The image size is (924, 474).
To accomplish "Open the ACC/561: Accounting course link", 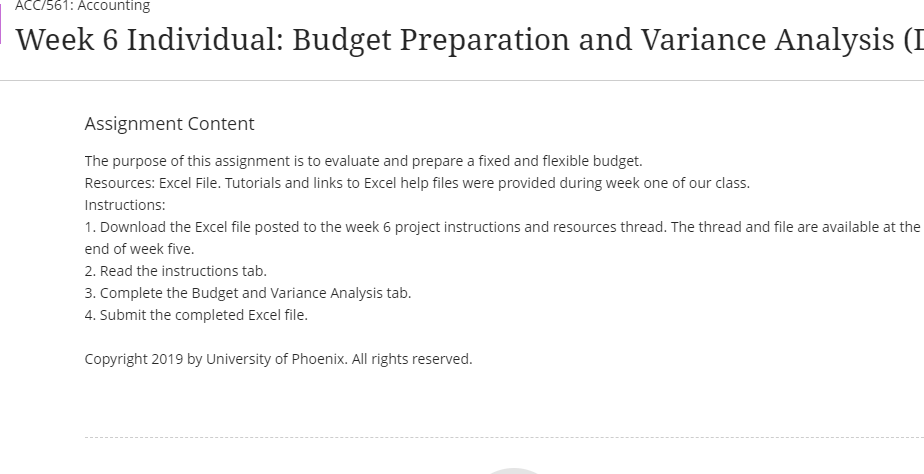I will click(x=82, y=6).
